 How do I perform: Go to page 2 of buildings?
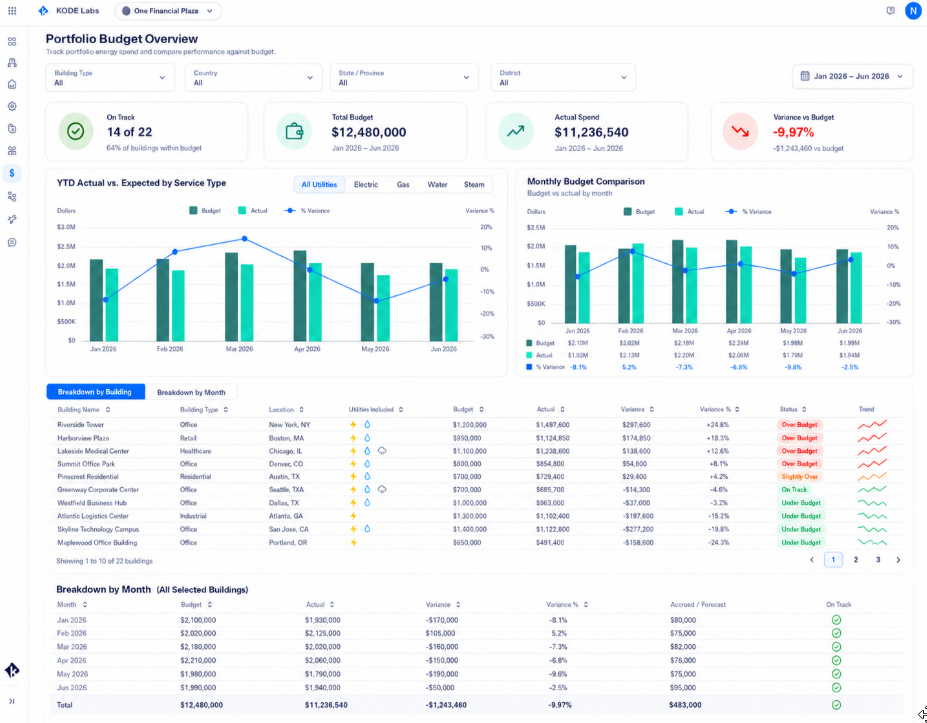pos(855,559)
